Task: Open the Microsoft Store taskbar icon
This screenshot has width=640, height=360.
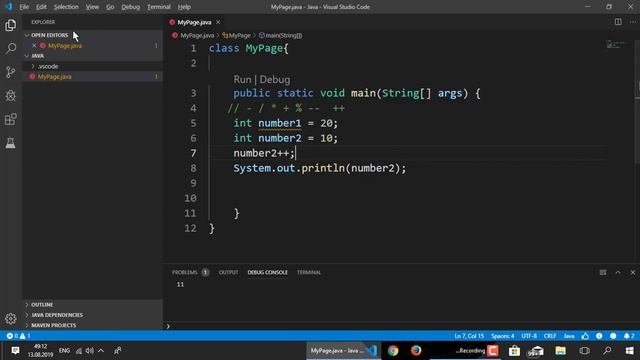Action: pyautogui.click(x=514, y=351)
